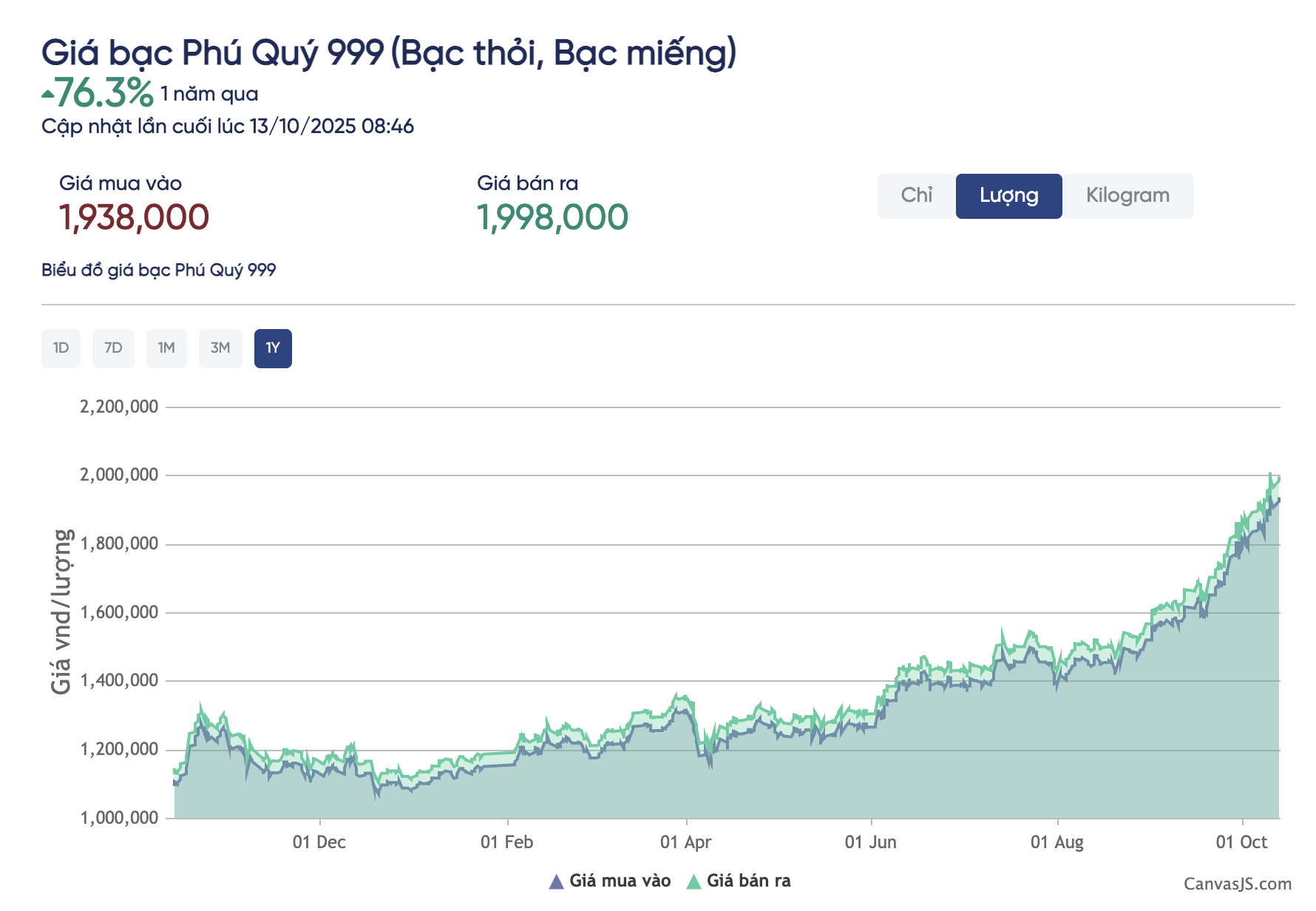Switch unit to Lượng
This screenshot has width=1316, height=911.
point(1008,196)
